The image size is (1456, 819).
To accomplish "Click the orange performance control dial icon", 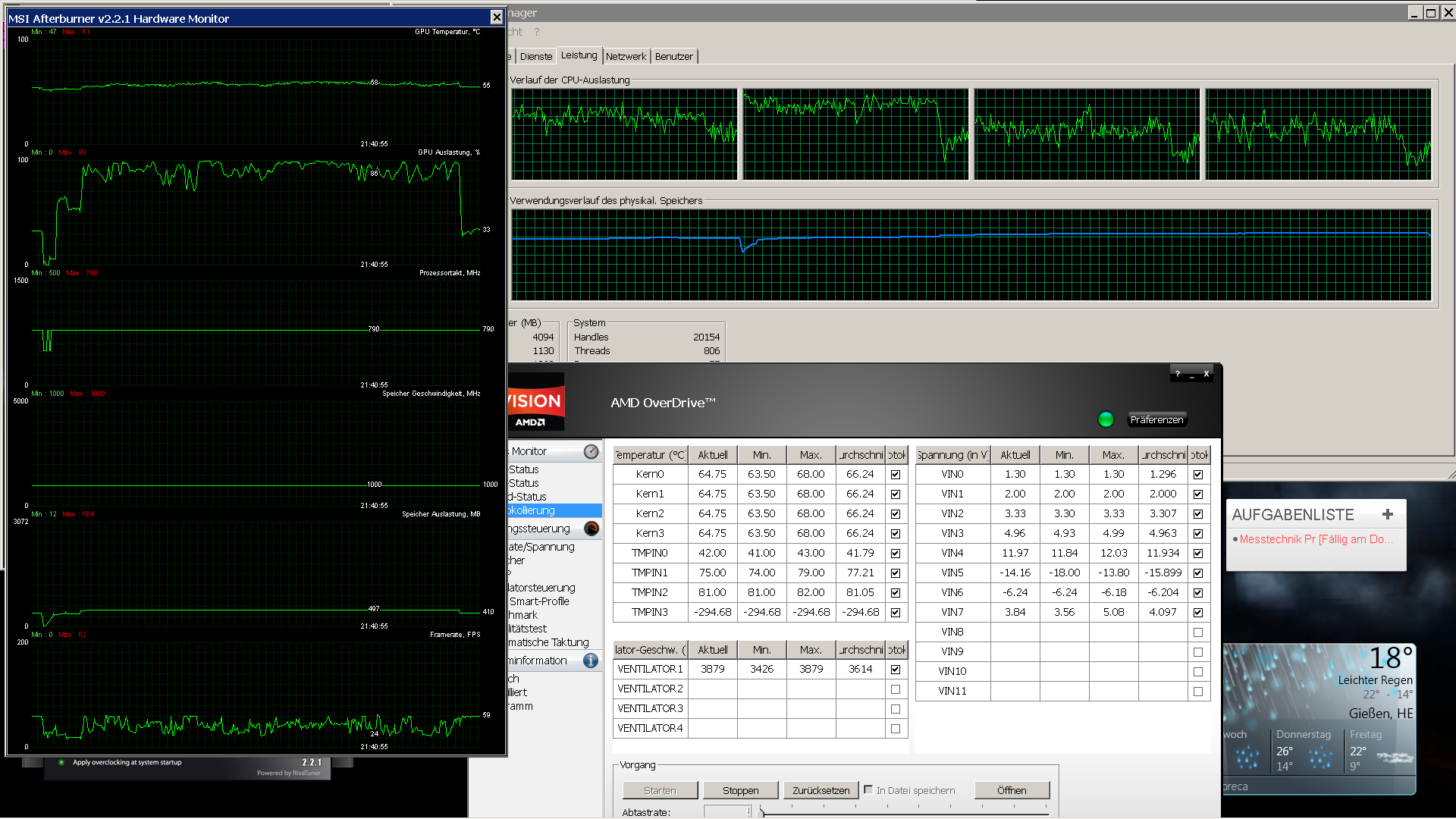I will [x=591, y=529].
